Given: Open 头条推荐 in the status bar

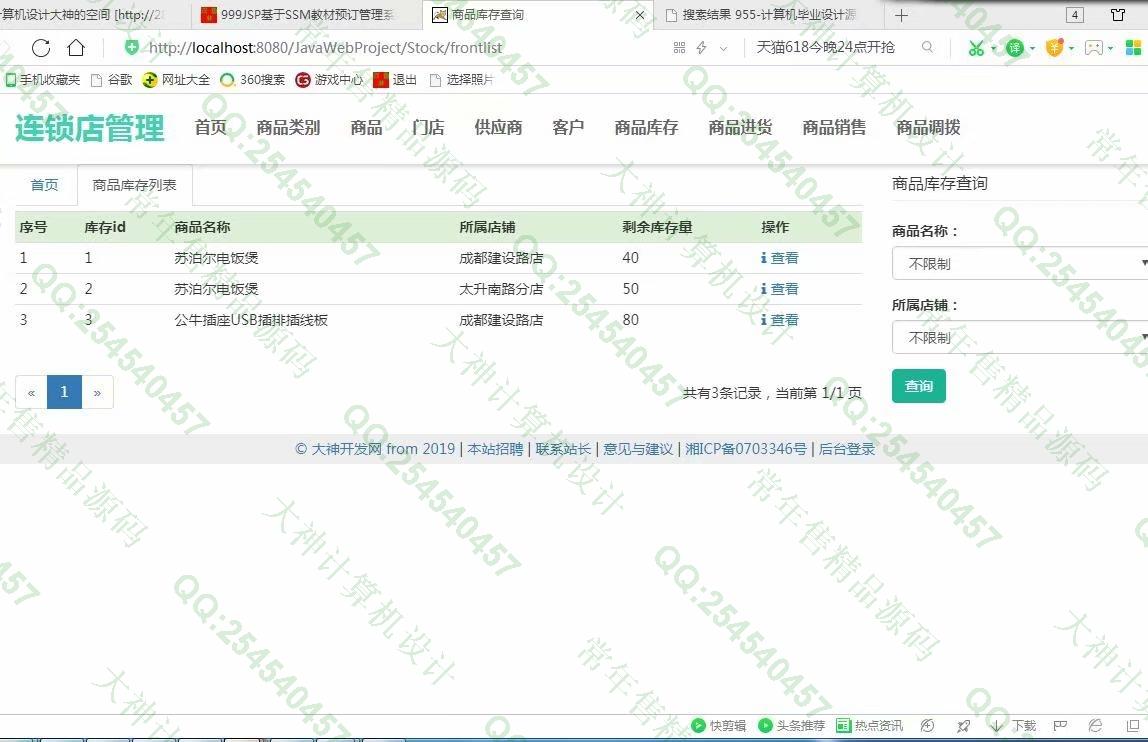Looking at the screenshot, I should [791, 725].
